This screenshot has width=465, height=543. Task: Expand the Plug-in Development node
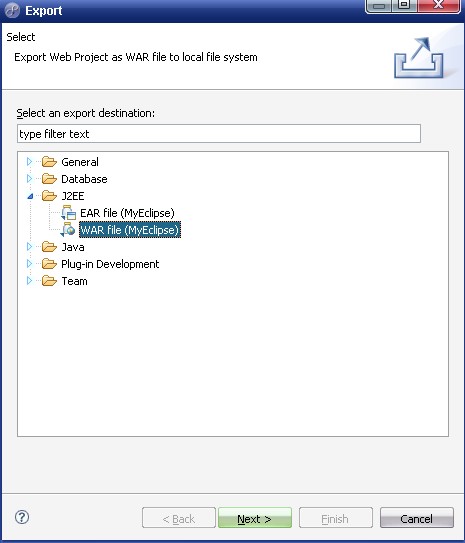(29, 264)
